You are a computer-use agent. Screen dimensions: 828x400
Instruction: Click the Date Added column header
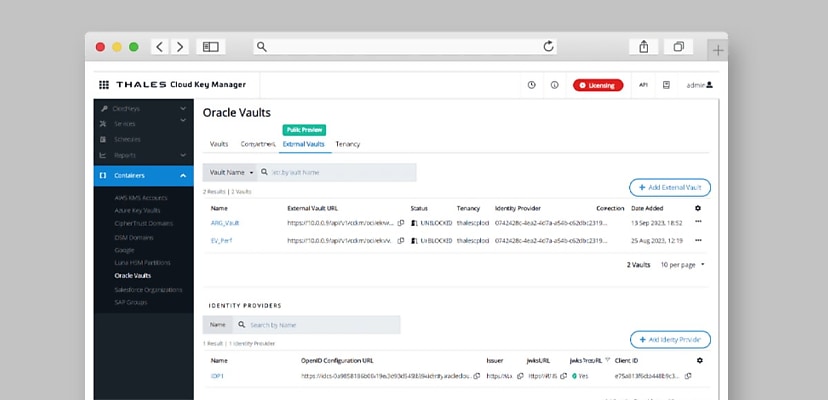(647, 208)
